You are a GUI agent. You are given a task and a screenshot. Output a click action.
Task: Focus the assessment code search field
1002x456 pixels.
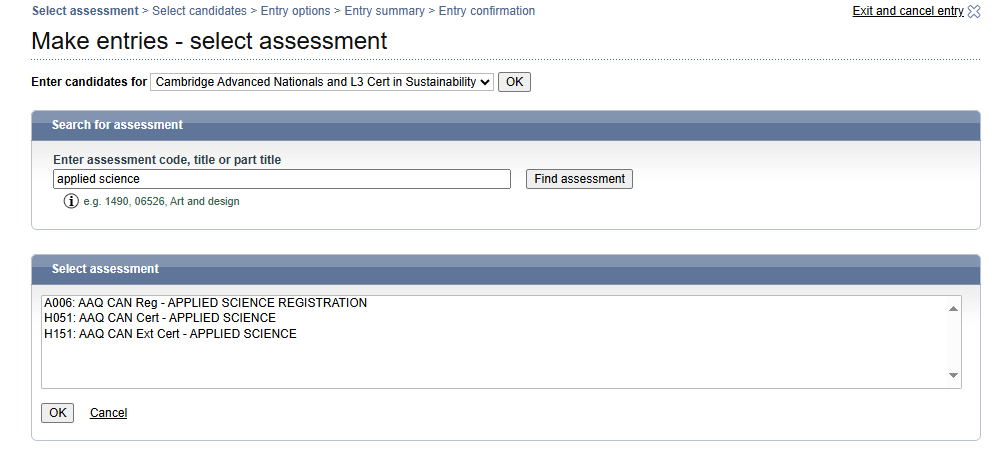(x=282, y=179)
